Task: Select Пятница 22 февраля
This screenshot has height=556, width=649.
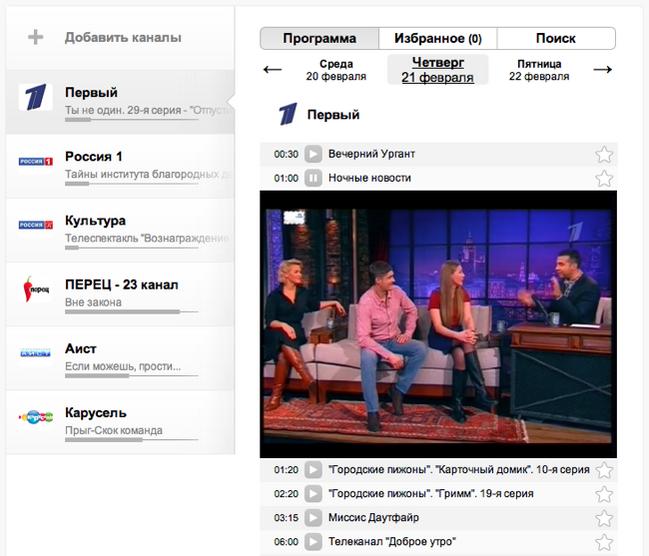Action: click(x=539, y=70)
